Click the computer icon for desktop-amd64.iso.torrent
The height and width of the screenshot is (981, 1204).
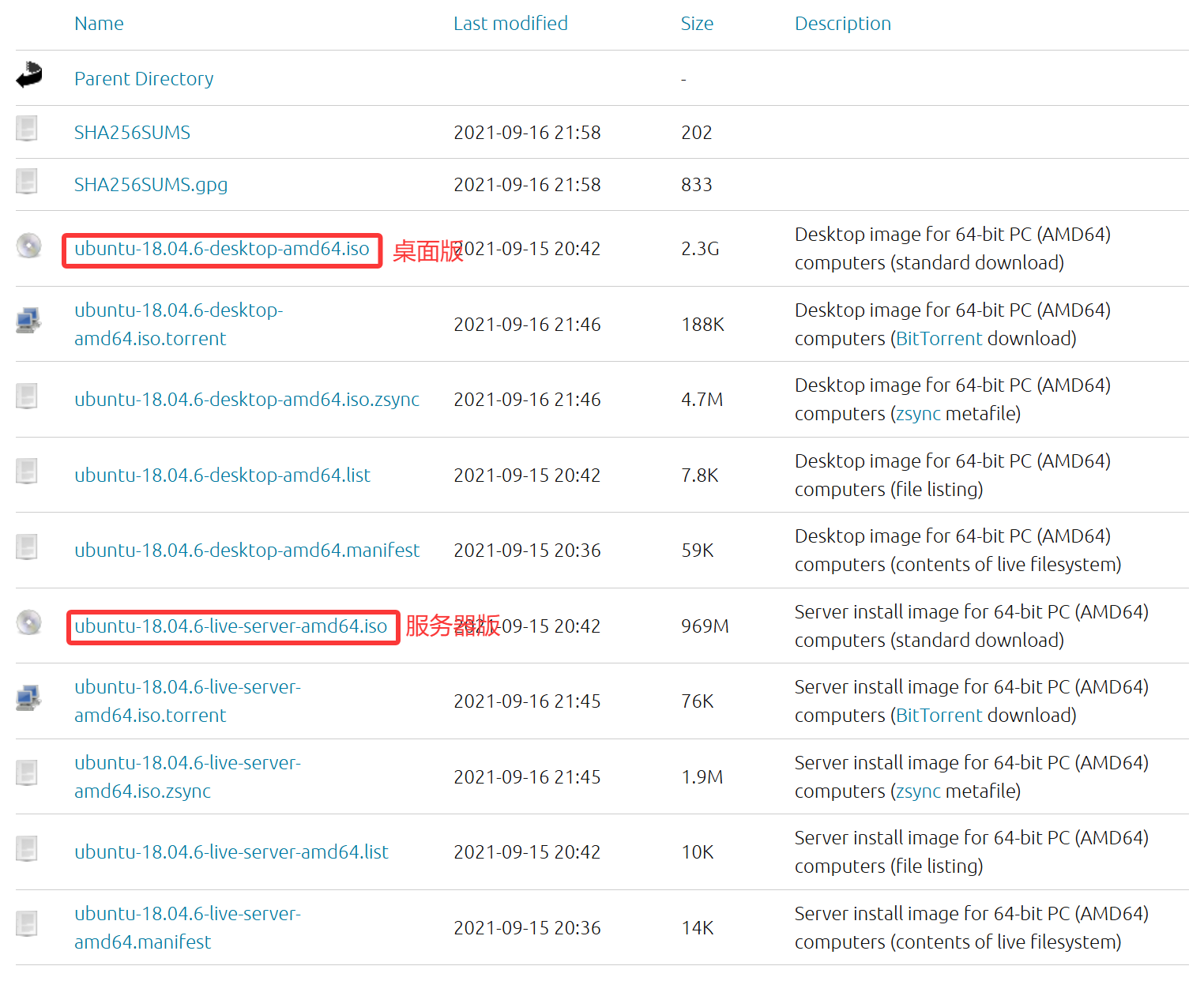coord(28,321)
